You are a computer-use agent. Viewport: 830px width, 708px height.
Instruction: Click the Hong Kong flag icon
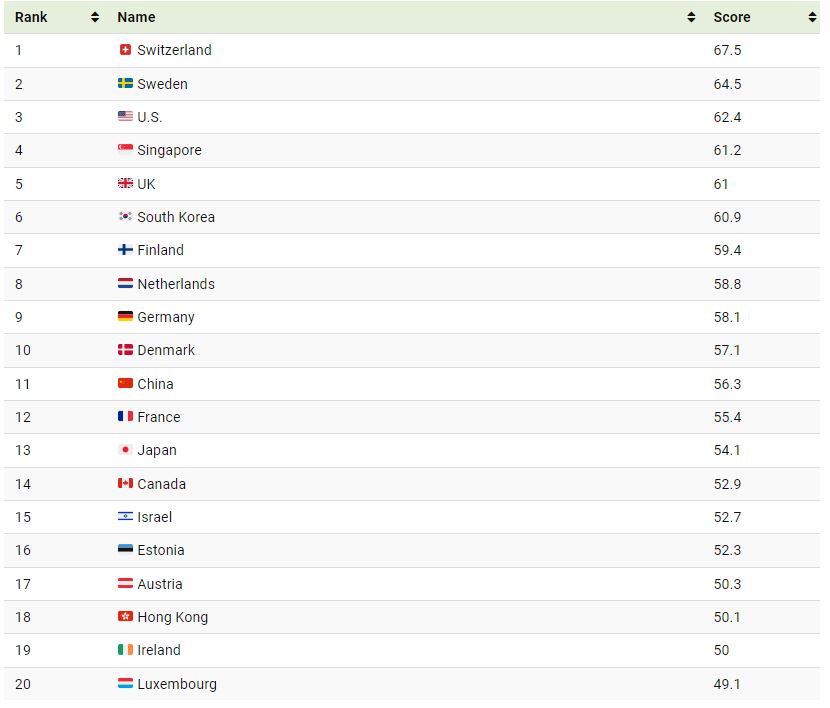click(x=125, y=617)
